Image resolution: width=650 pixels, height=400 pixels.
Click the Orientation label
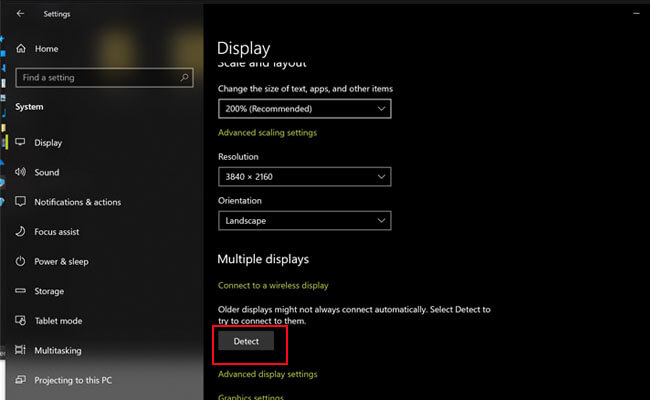[240, 201]
